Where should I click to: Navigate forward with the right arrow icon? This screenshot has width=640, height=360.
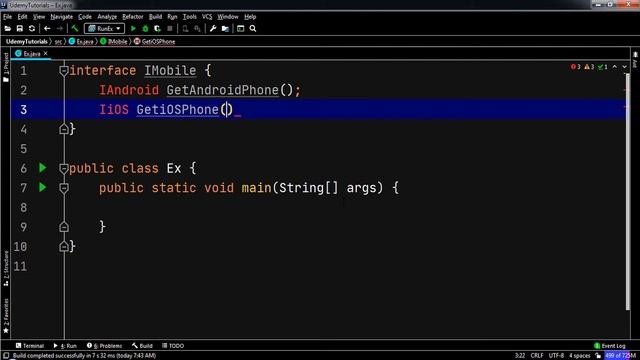click(x=60, y=29)
